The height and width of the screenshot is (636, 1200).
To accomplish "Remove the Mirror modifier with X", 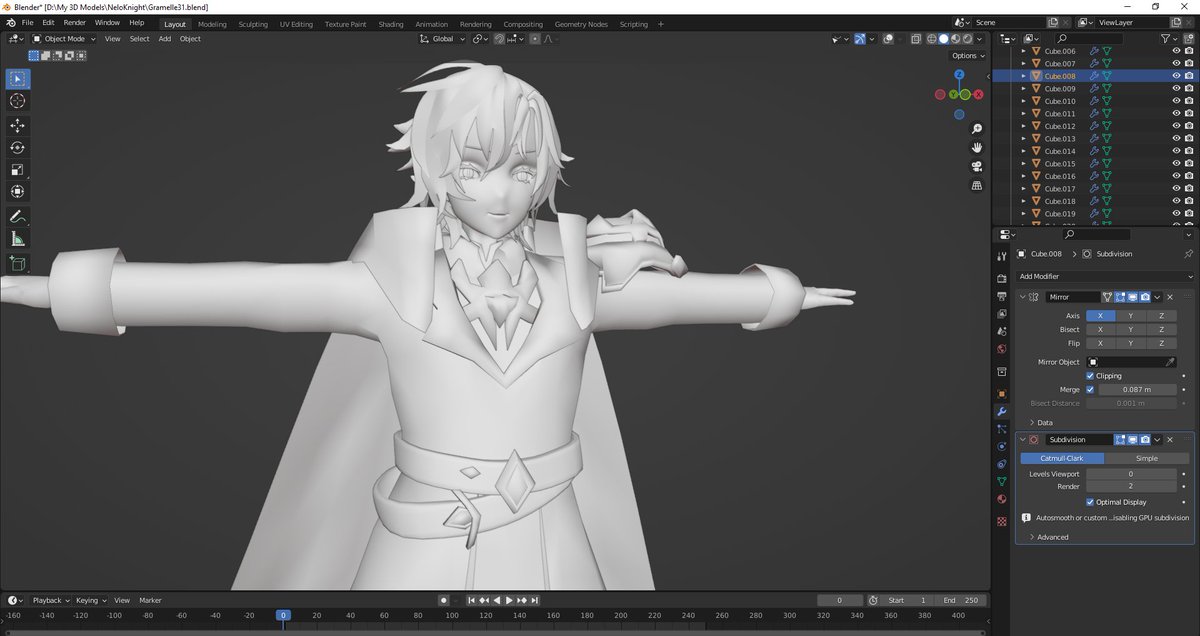I will (1169, 297).
